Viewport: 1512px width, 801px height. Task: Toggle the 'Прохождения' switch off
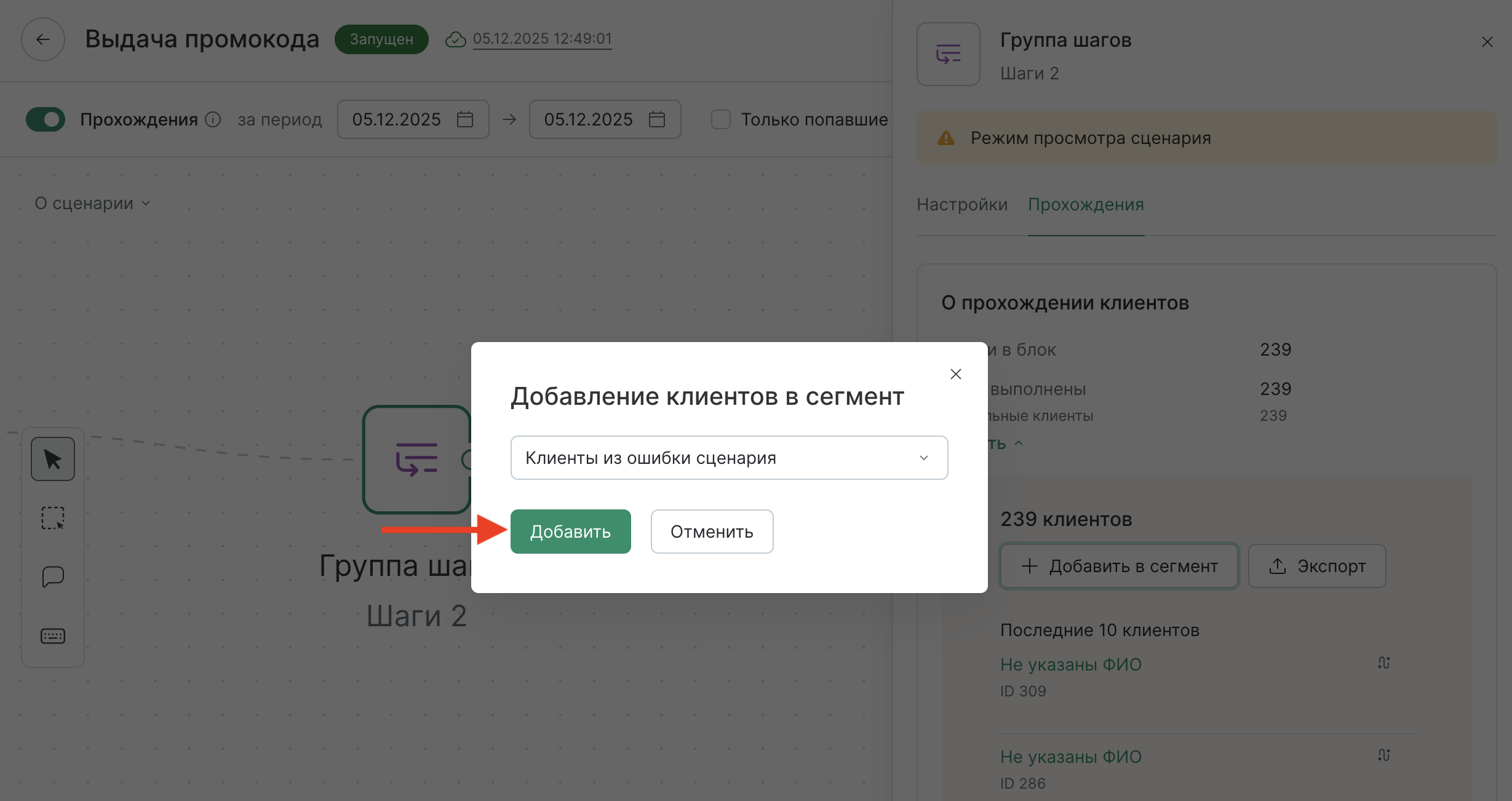(47, 119)
